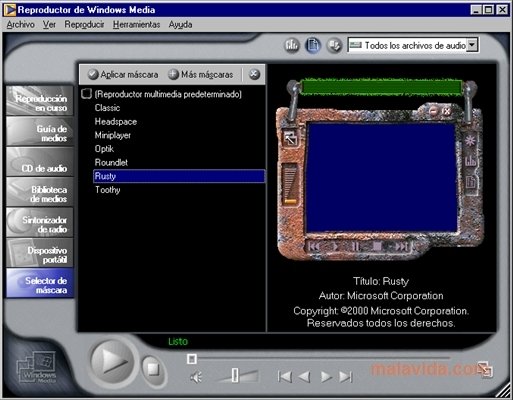This screenshot has height=400, width=513.
Task: Delete the selected skin with X icon
Action: (254, 74)
